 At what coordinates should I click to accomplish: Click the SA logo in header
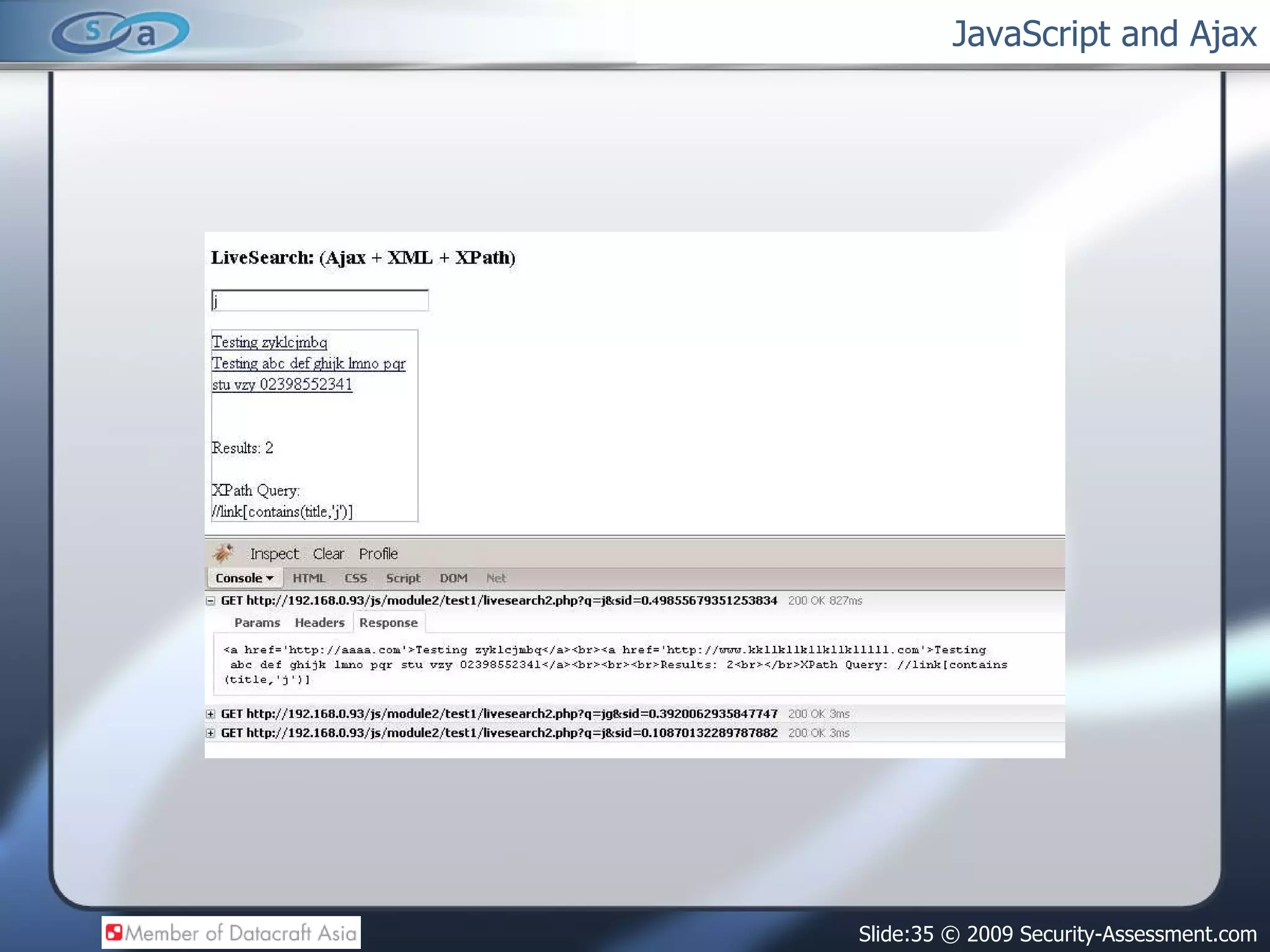pos(120,32)
